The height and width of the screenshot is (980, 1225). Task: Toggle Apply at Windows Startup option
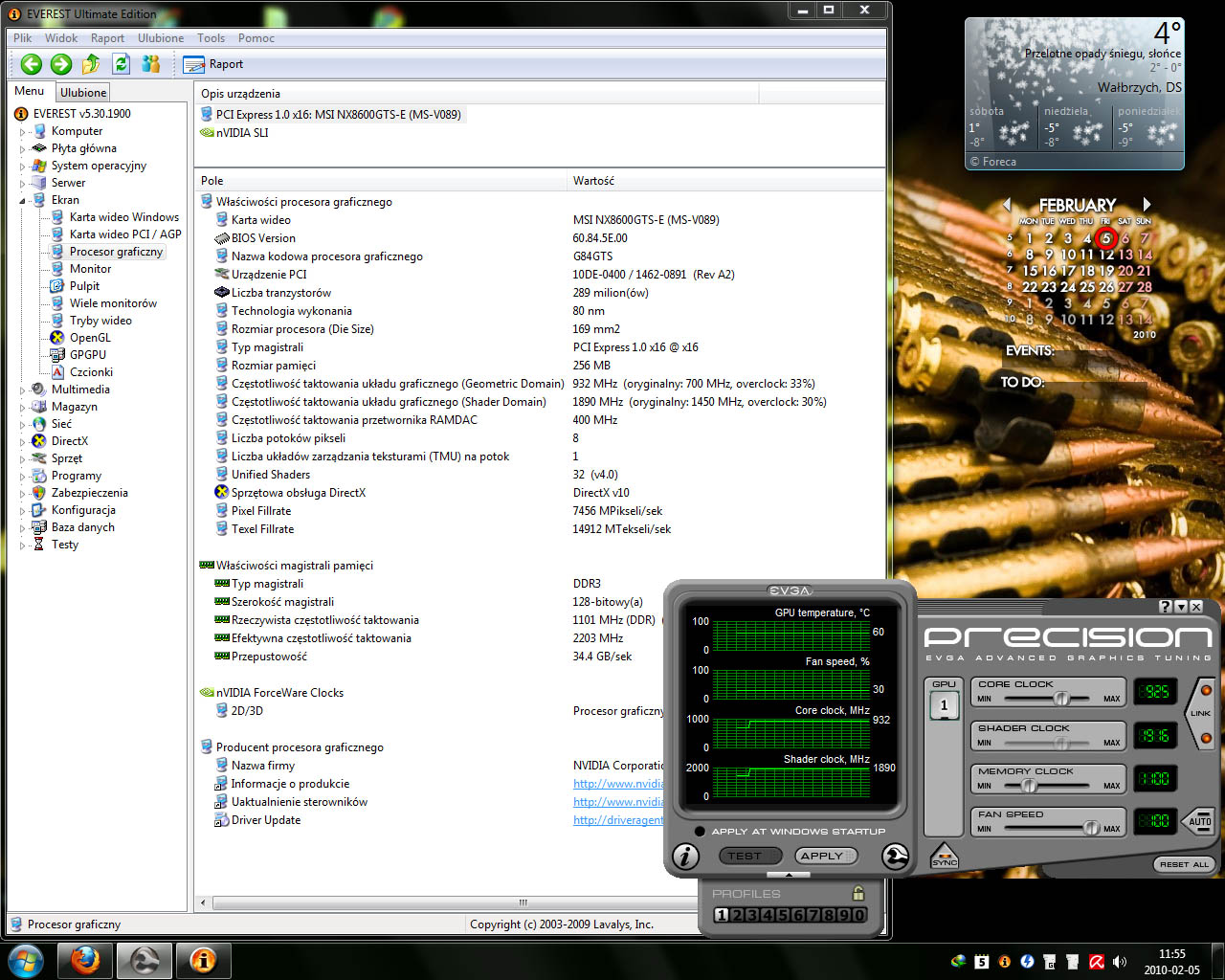click(x=701, y=831)
